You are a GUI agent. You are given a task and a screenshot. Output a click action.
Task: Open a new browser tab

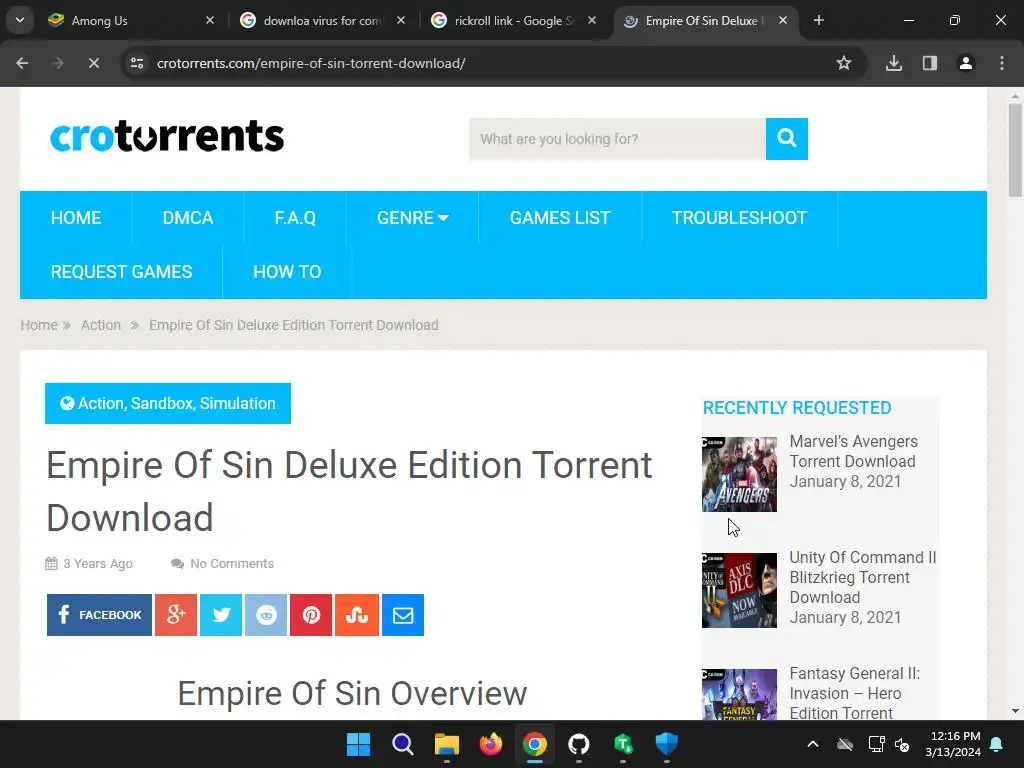tap(818, 20)
